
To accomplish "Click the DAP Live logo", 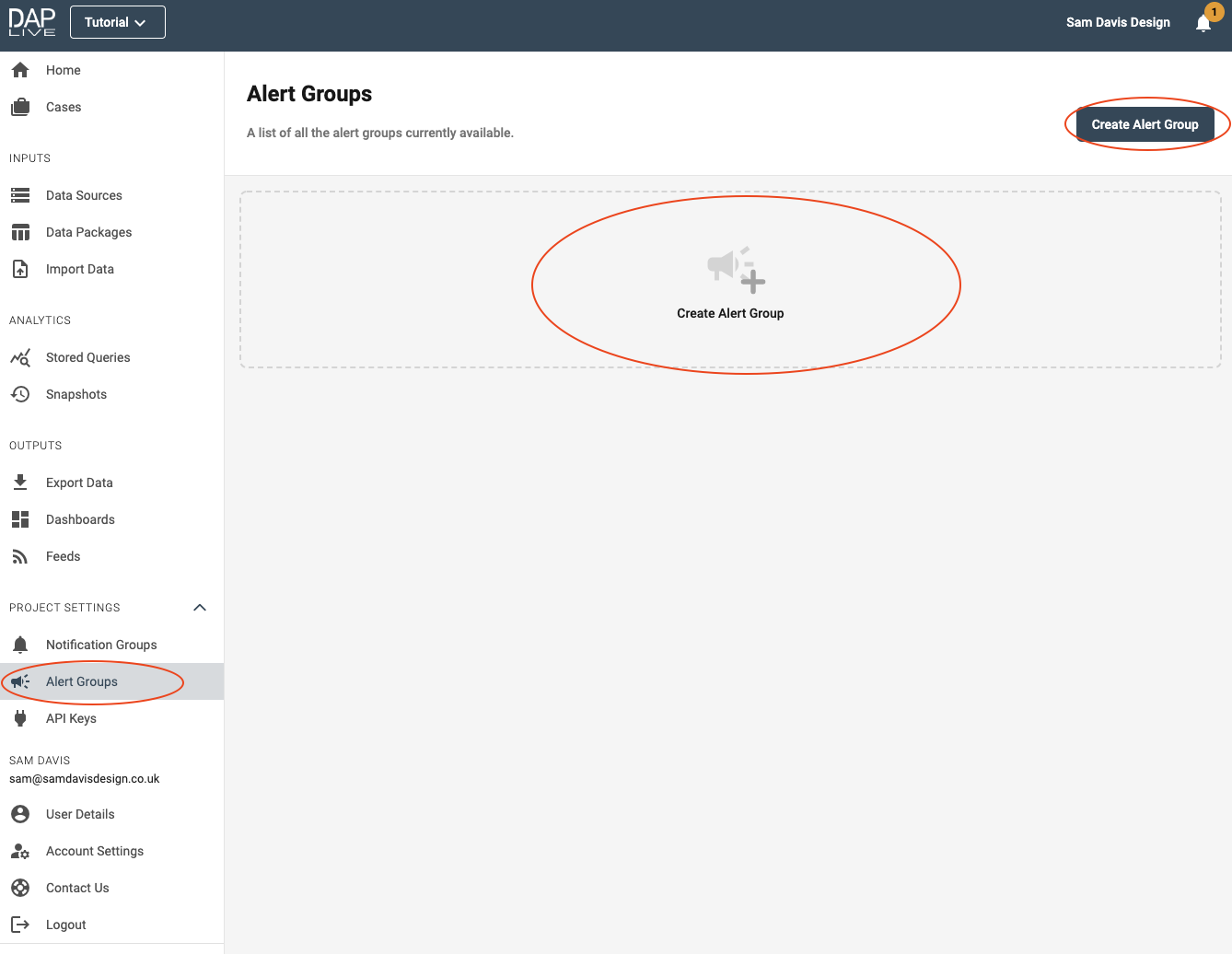I will click(32, 22).
